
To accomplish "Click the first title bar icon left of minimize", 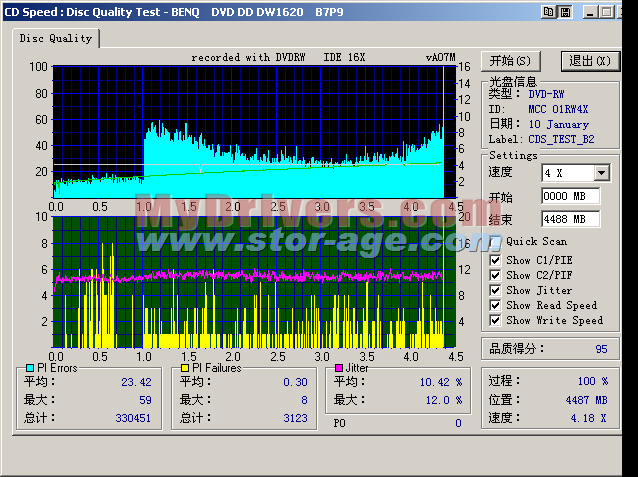I will click(x=548, y=11).
